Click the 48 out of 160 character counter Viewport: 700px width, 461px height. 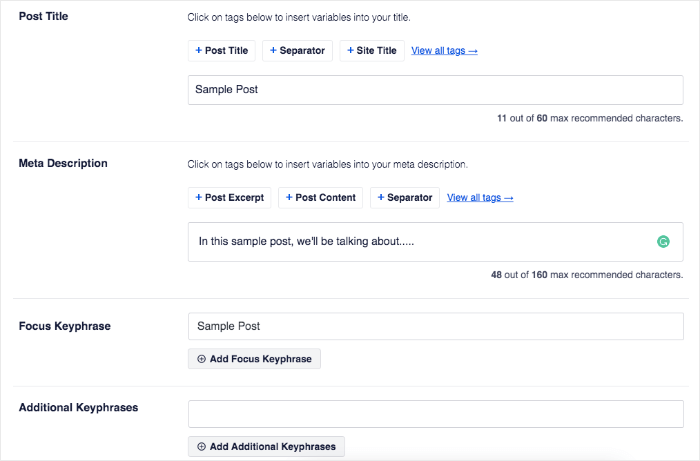[x=587, y=274]
